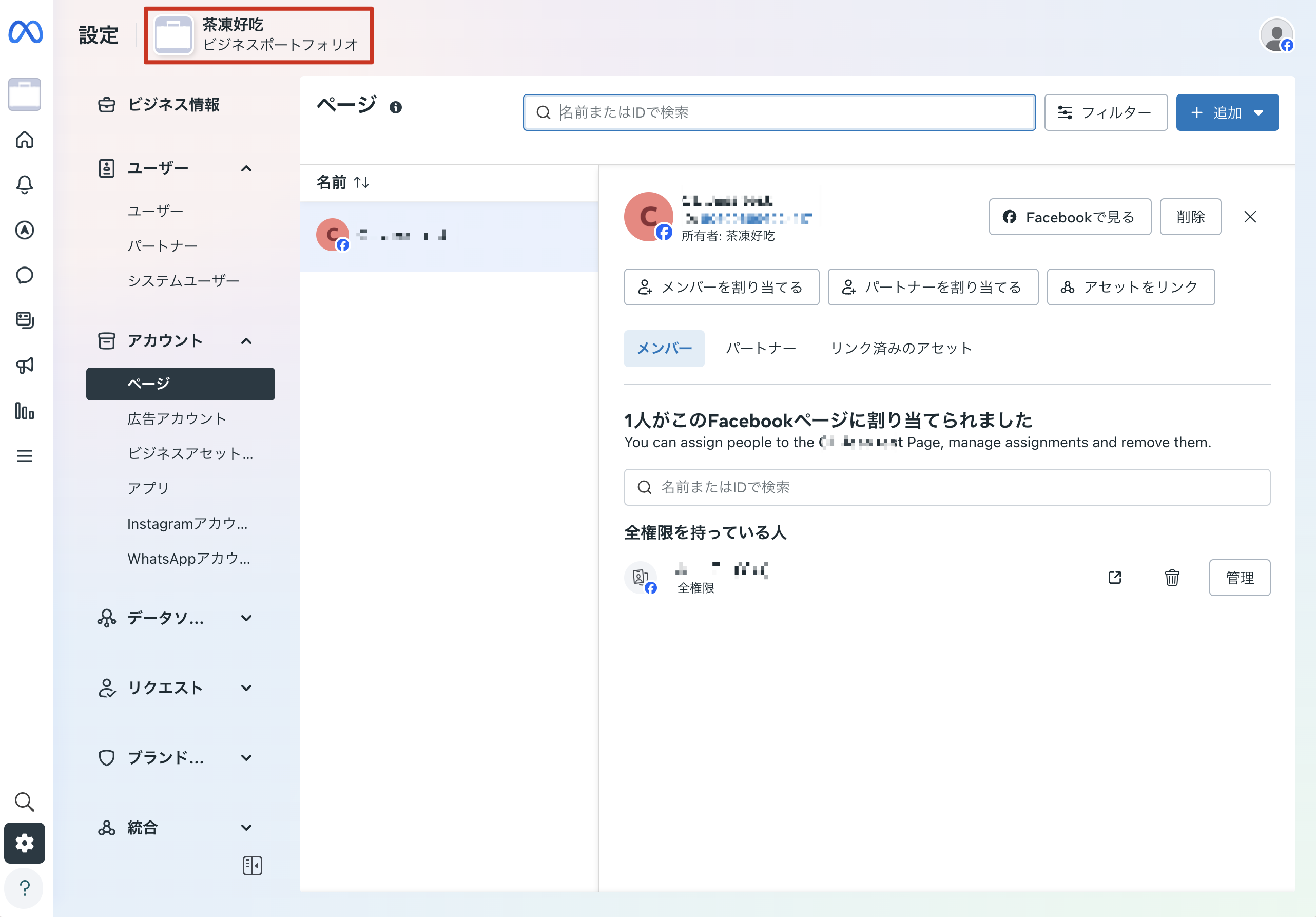Click the info icon next to ページ
The height and width of the screenshot is (917, 1316).
[396, 107]
